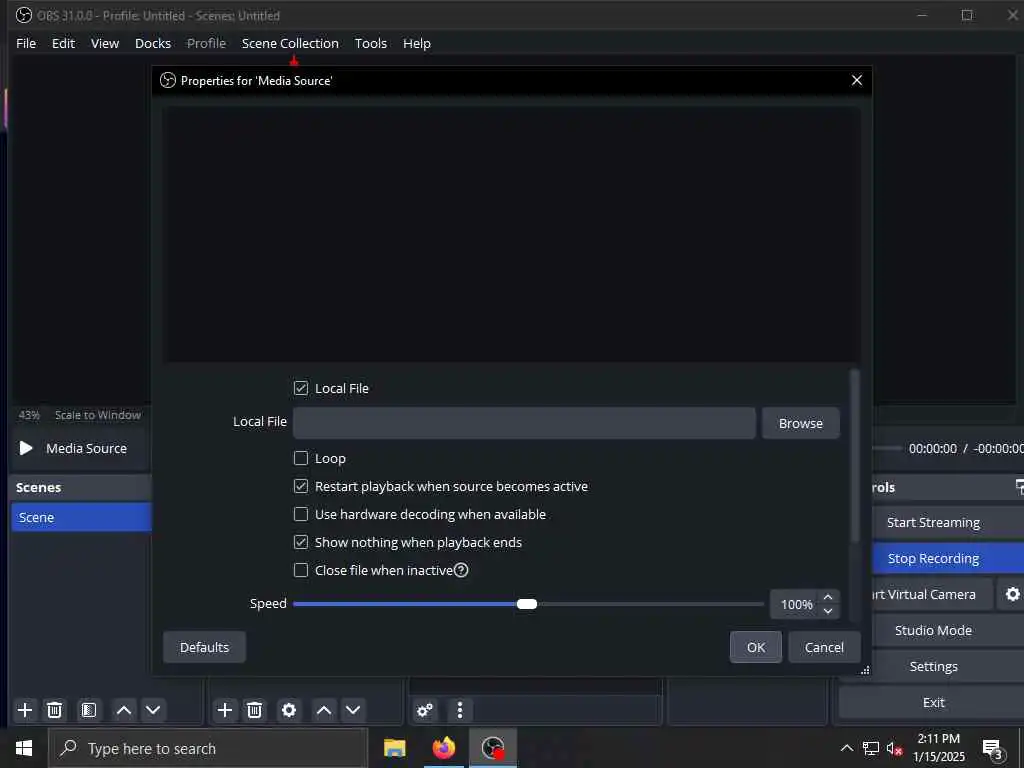
Task: Open the Help menu
Action: tap(417, 43)
